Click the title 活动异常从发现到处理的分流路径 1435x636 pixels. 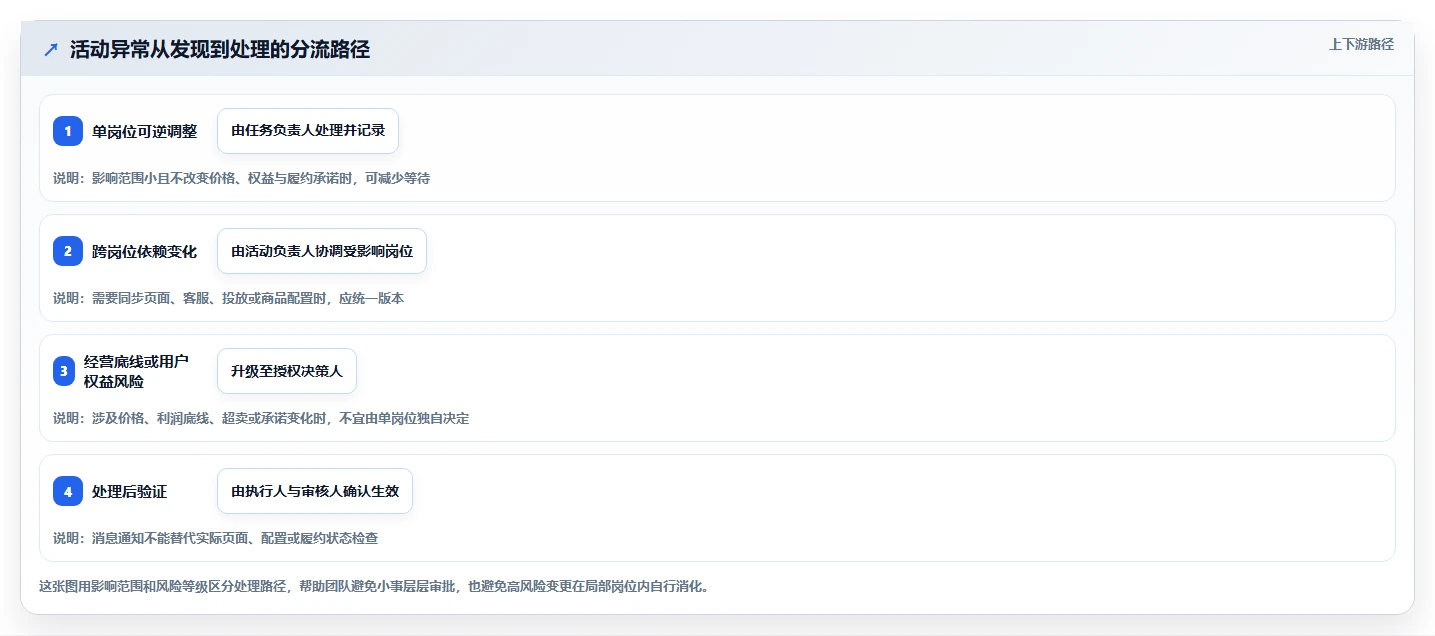point(220,50)
